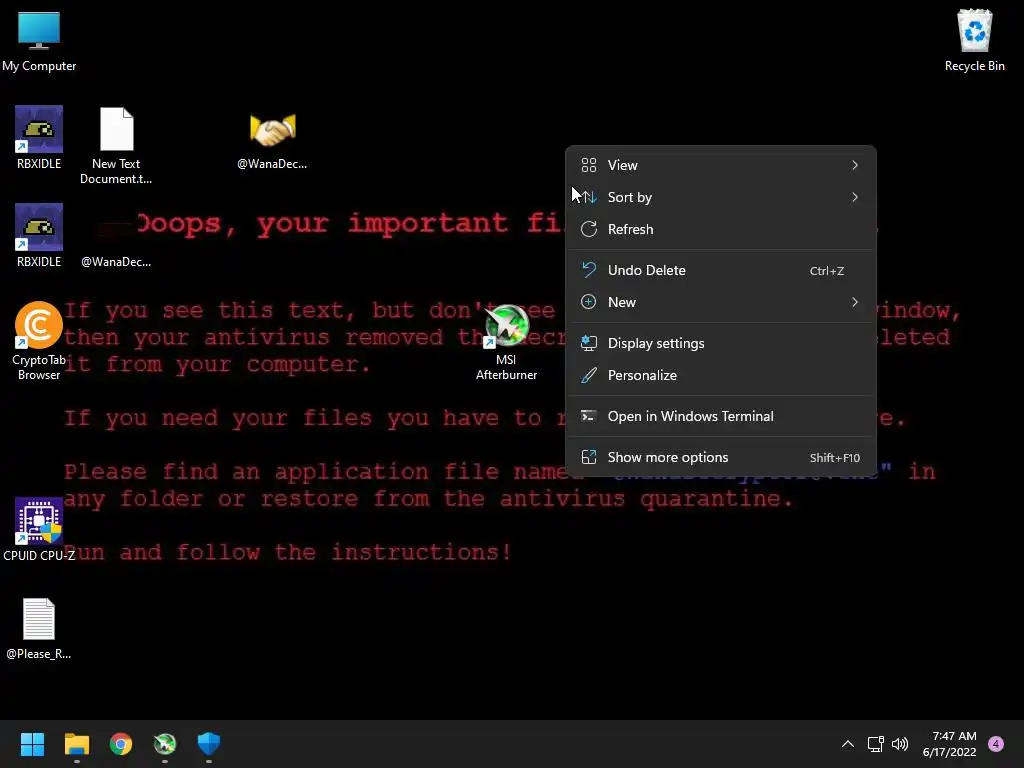
Task: Expand the View submenu
Action: coord(720,165)
